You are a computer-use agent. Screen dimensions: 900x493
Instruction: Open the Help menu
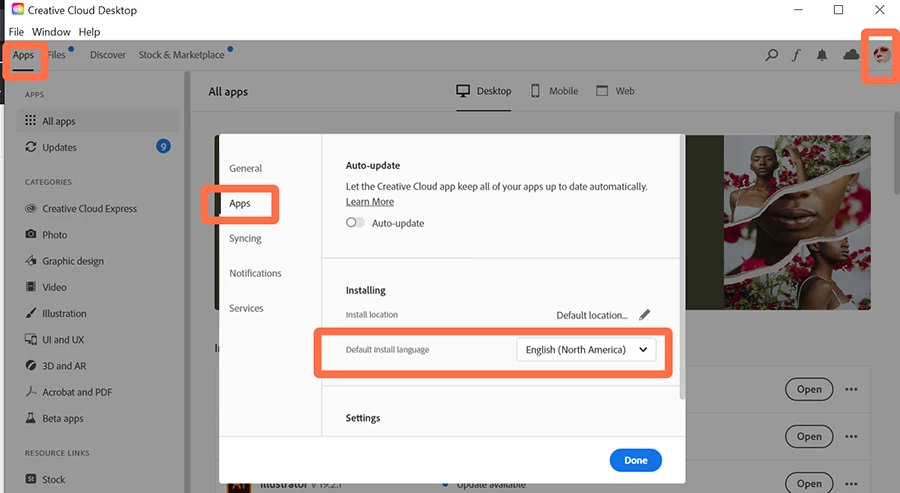click(89, 32)
